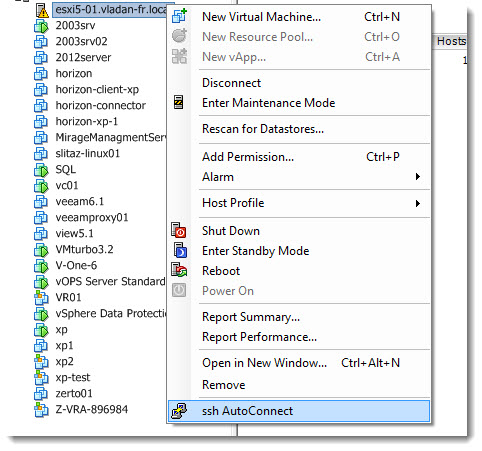Click the greyed Power On icon
Image resolution: width=482 pixels, height=451 pixels.
point(179,290)
